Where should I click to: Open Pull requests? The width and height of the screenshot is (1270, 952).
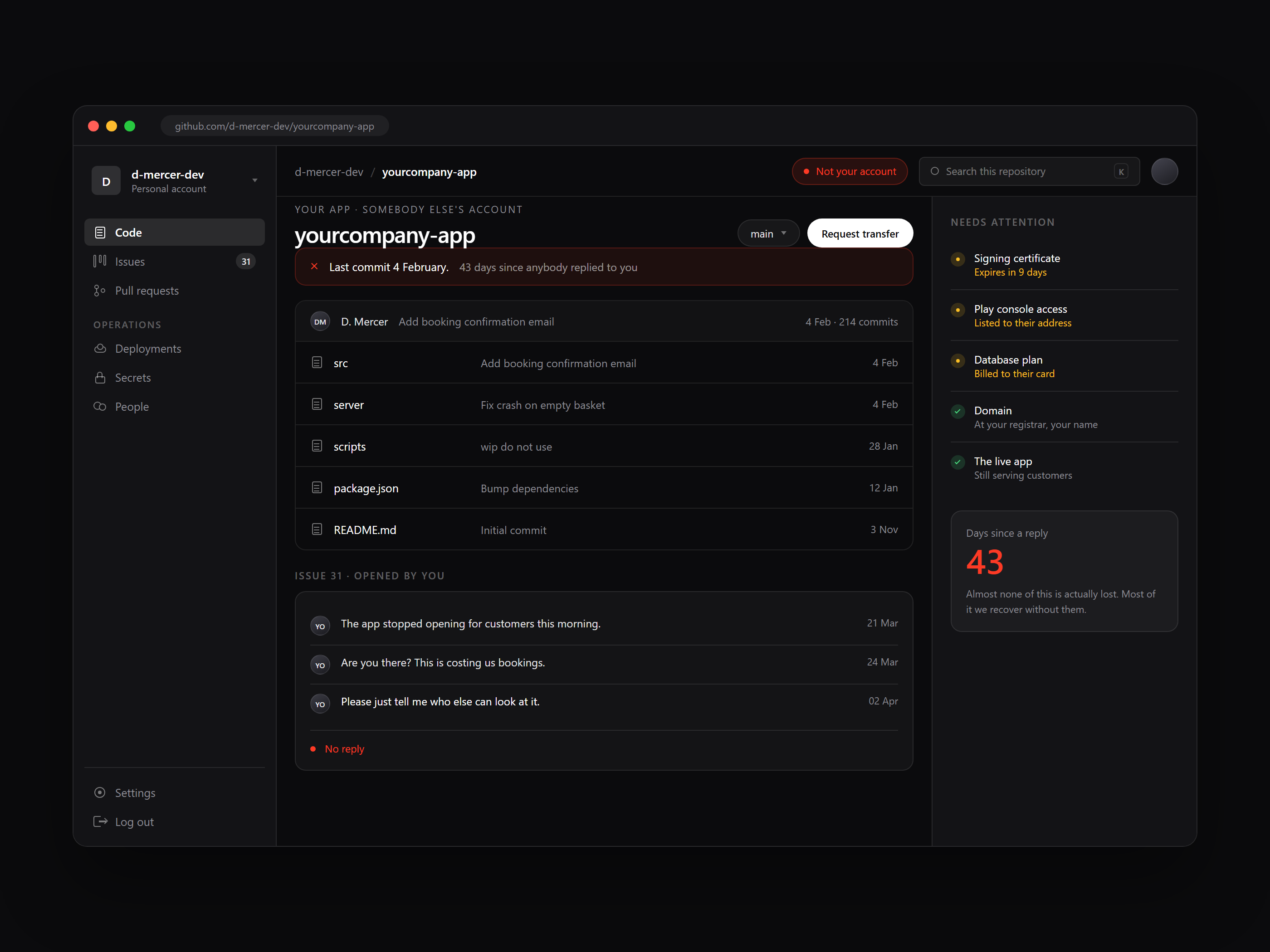(175, 291)
